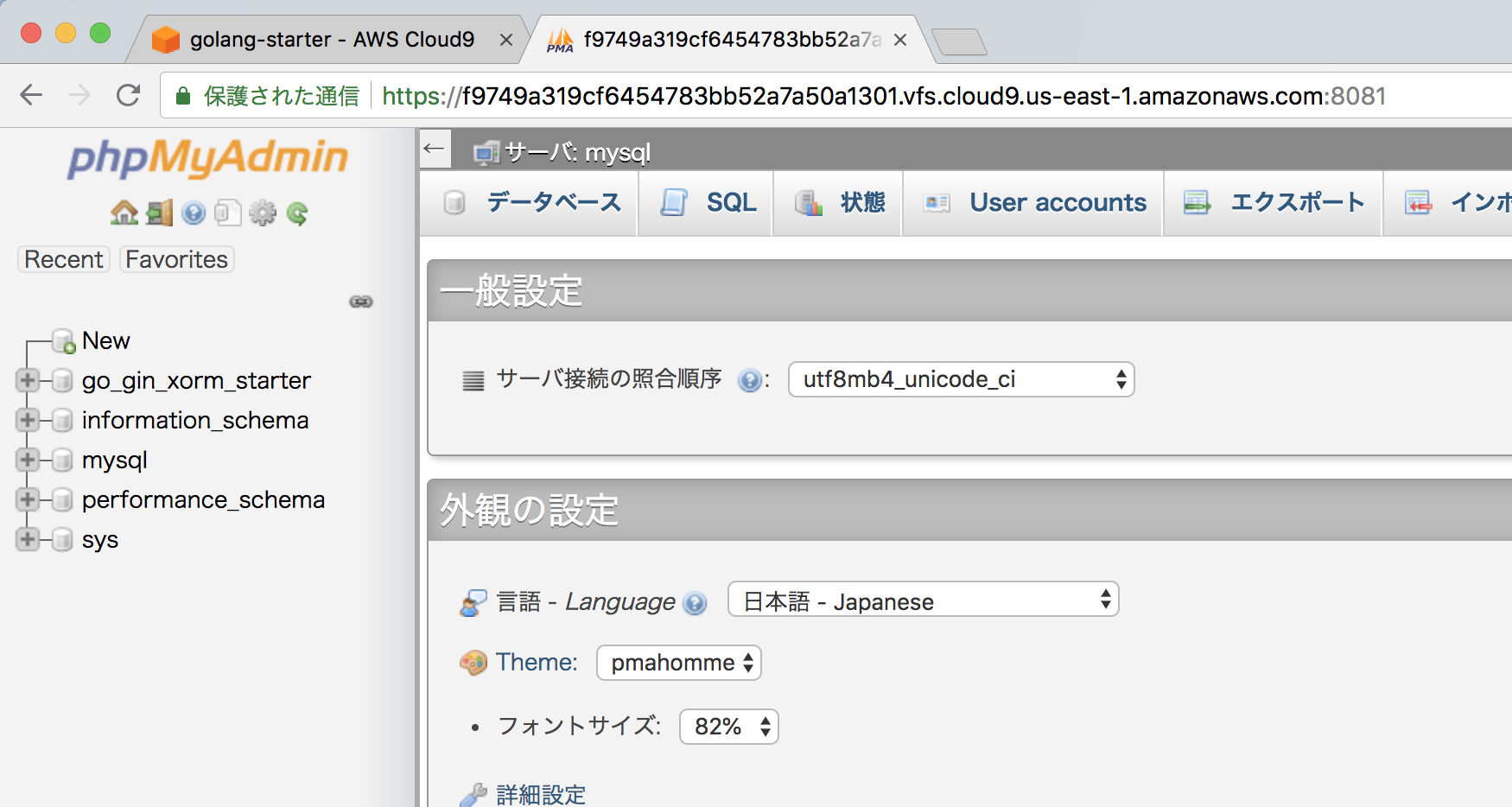The width and height of the screenshot is (1512, 807).
Task: Go back with browser back arrow
Action: pos(31,95)
